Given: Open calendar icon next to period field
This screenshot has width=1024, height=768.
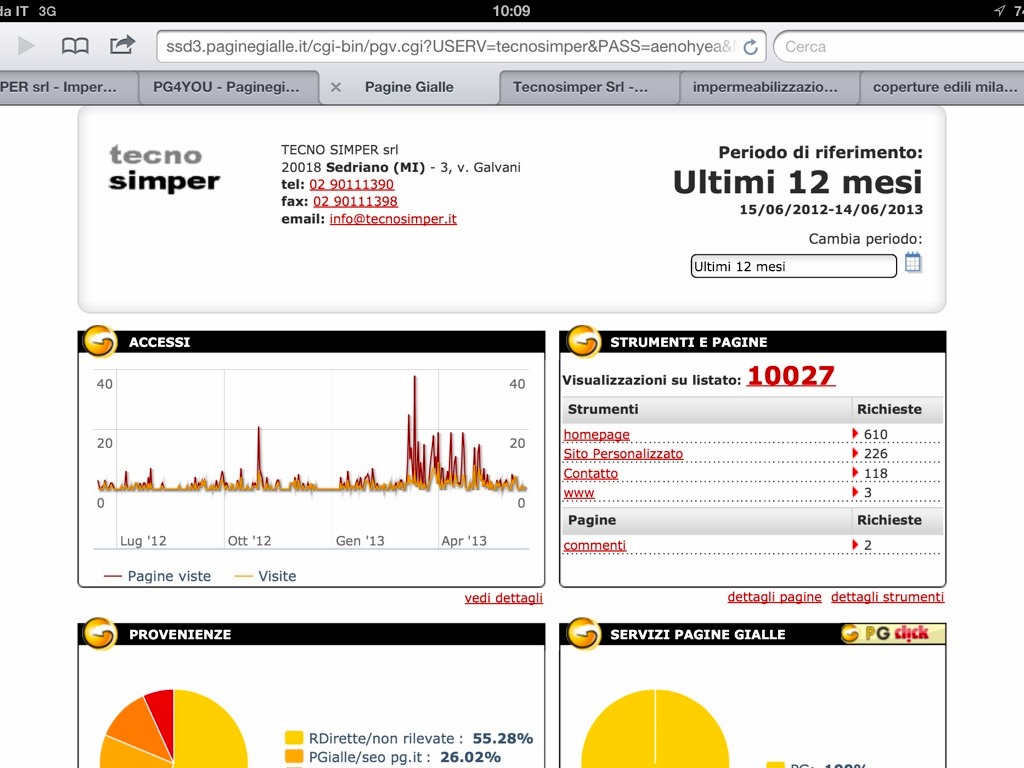Looking at the screenshot, I should (x=913, y=263).
